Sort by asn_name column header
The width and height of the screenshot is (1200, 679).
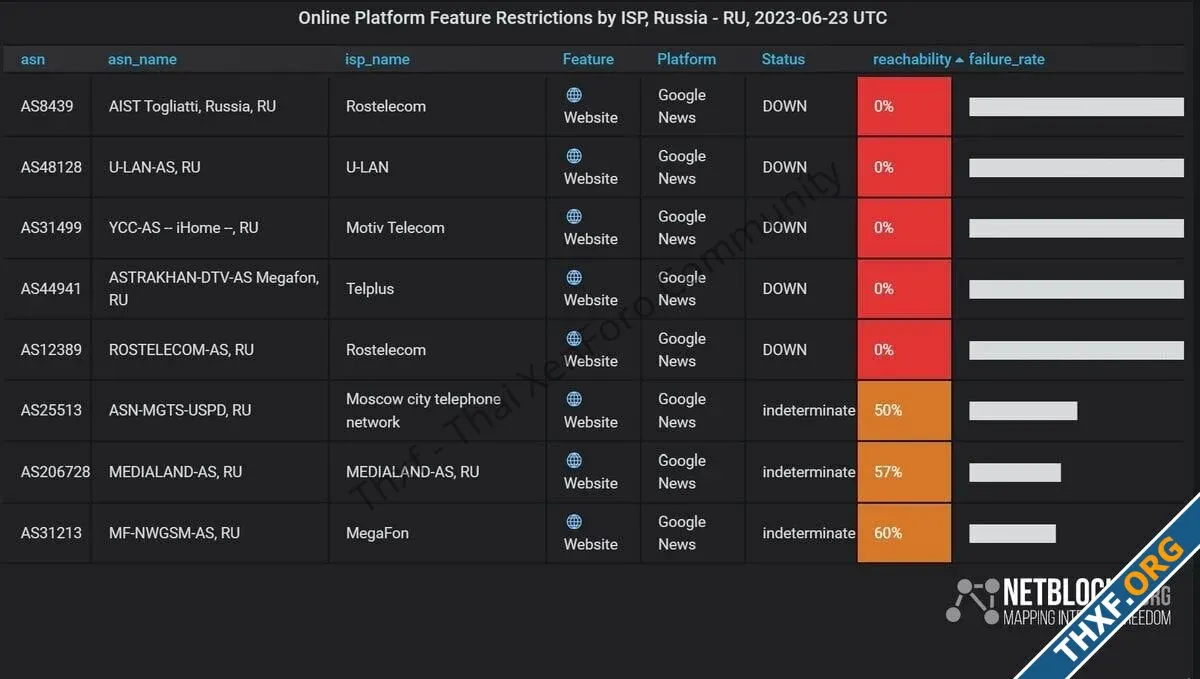click(x=142, y=59)
